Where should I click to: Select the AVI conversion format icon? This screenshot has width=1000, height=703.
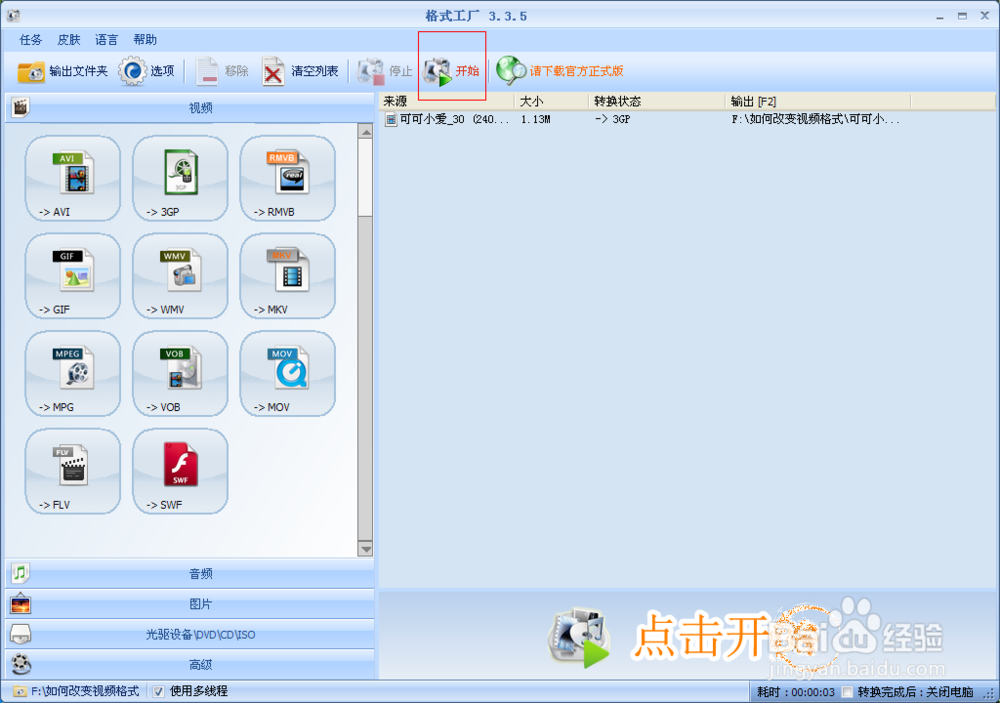(x=71, y=178)
